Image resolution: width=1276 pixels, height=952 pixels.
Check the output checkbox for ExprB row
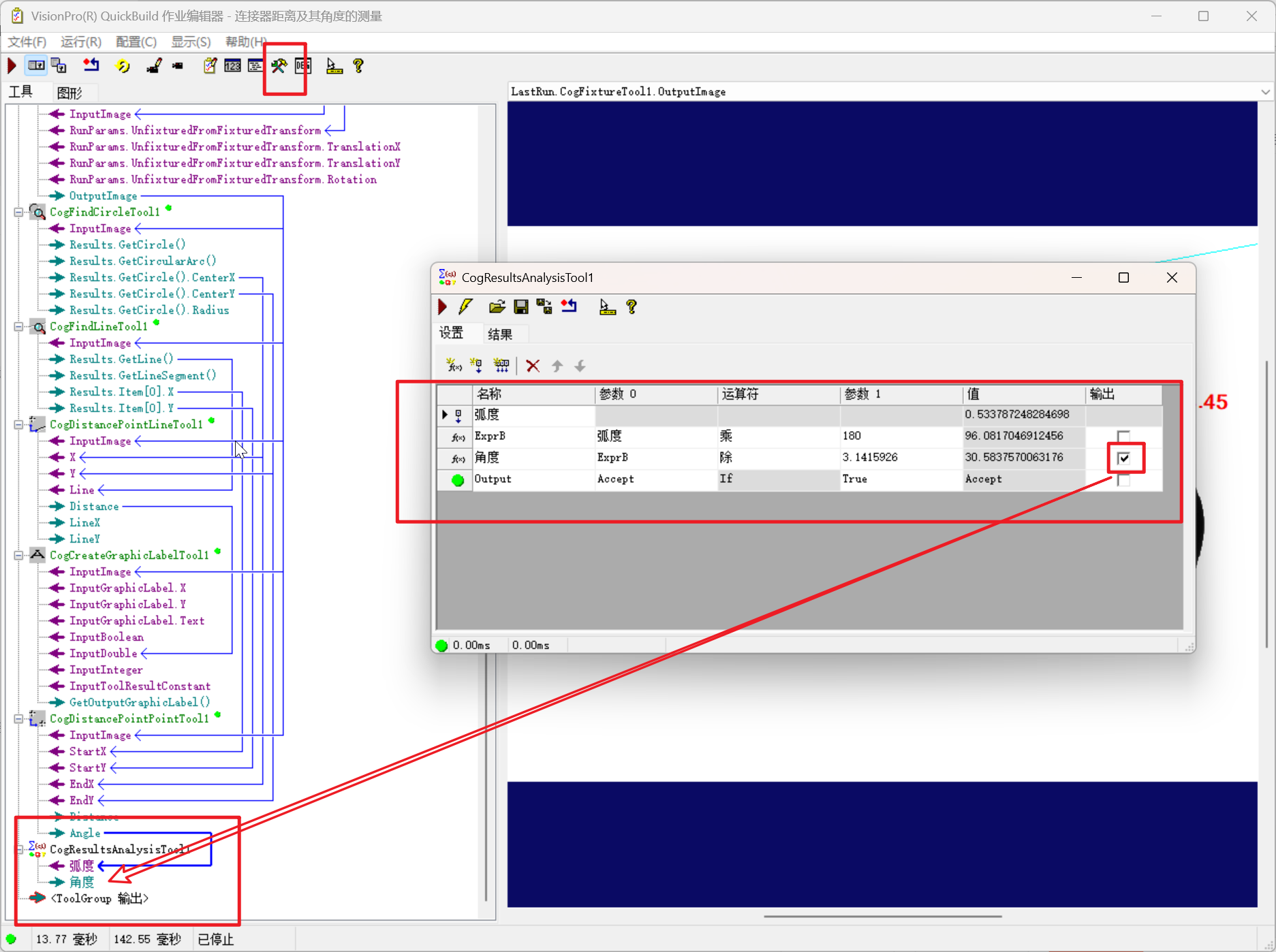[x=1123, y=436]
